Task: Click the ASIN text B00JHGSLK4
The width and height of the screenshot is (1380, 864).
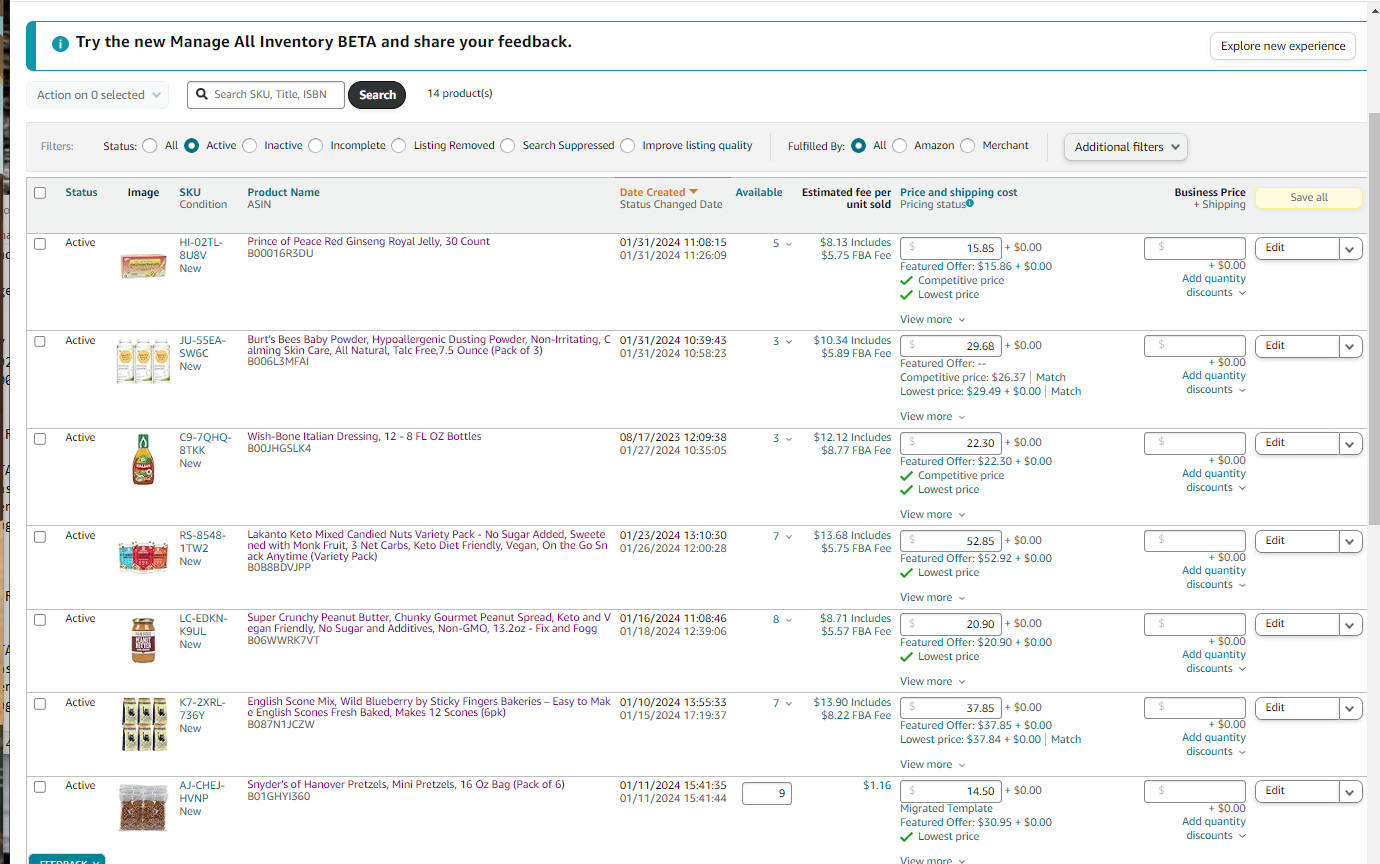Action: (x=279, y=449)
